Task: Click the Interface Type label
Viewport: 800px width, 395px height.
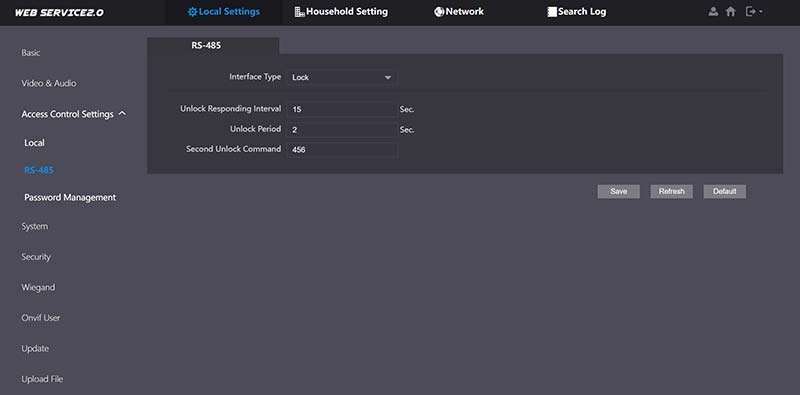Action: pos(255,77)
